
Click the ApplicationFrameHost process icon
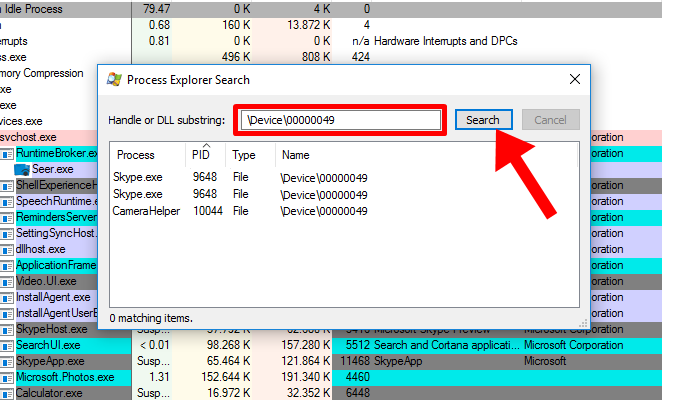click(7, 266)
